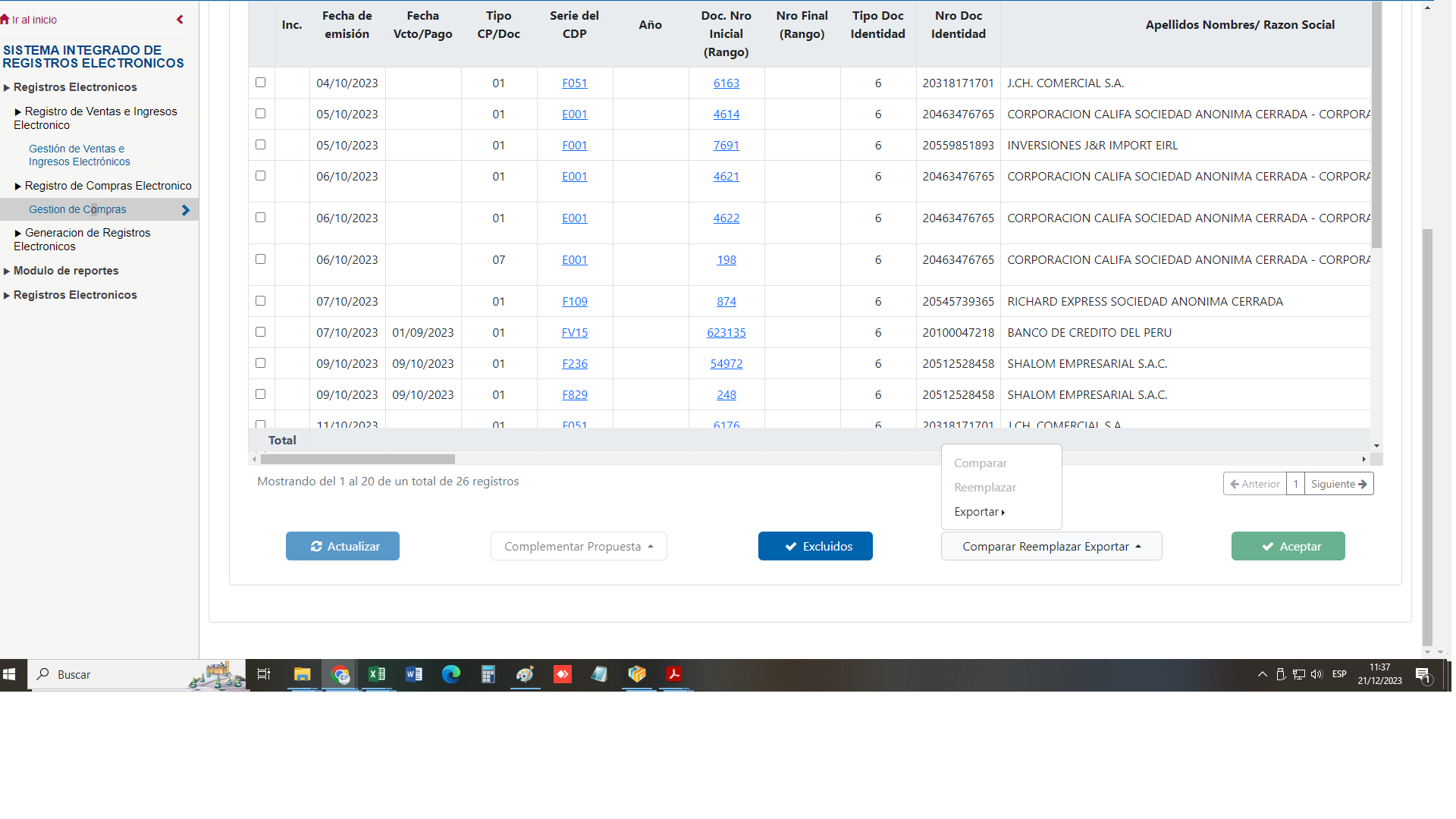This screenshot has width=1456, height=819.
Task: Open Adobe Acrobat from the taskbar
Action: [673, 674]
